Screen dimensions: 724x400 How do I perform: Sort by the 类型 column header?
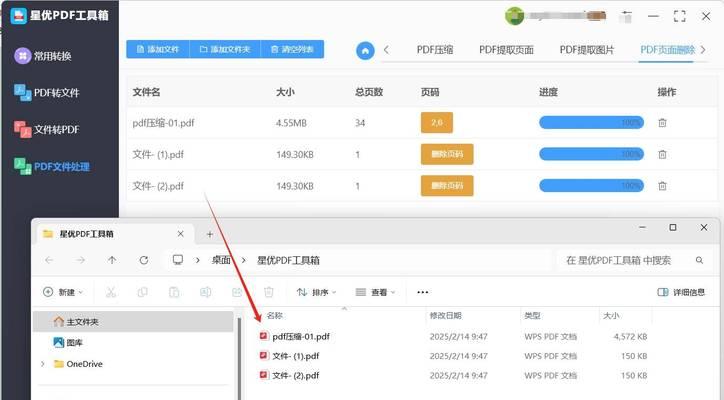532,315
